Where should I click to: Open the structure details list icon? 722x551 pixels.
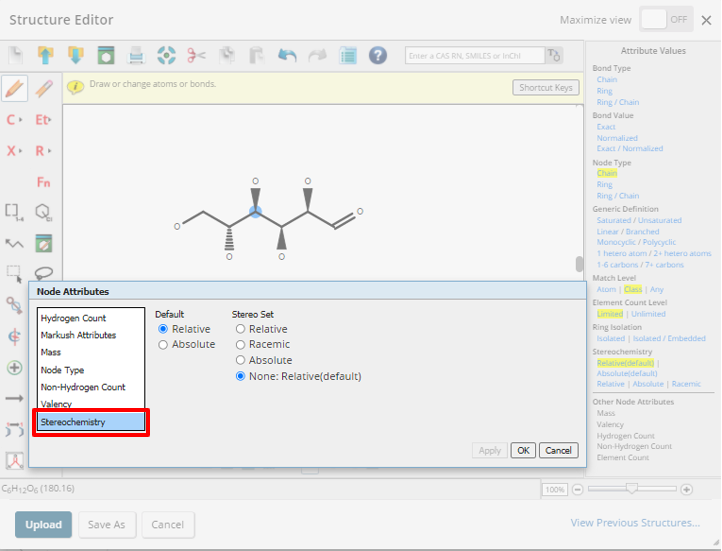click(x=348, y=56)
